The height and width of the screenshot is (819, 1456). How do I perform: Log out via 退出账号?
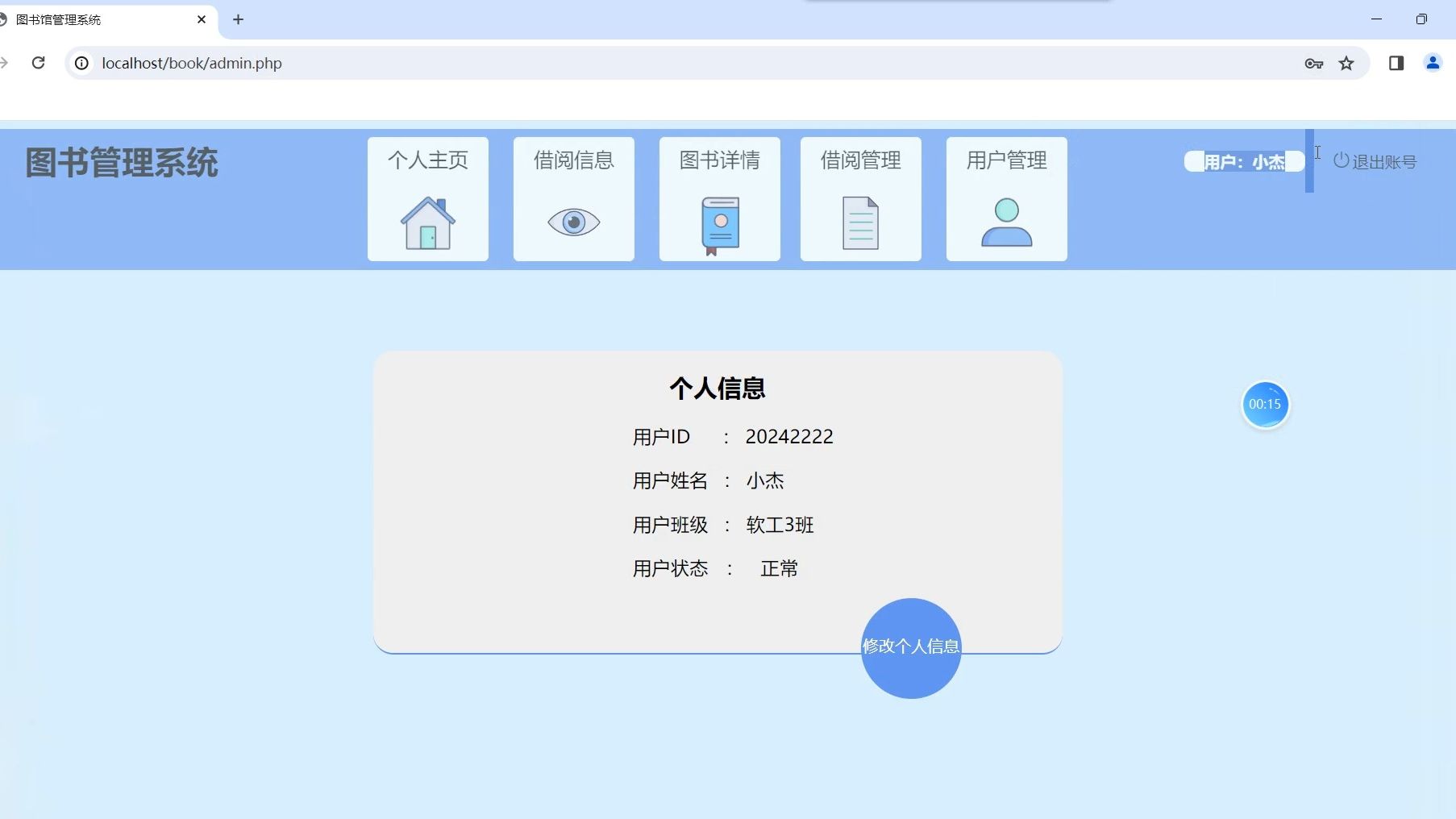1375,161
